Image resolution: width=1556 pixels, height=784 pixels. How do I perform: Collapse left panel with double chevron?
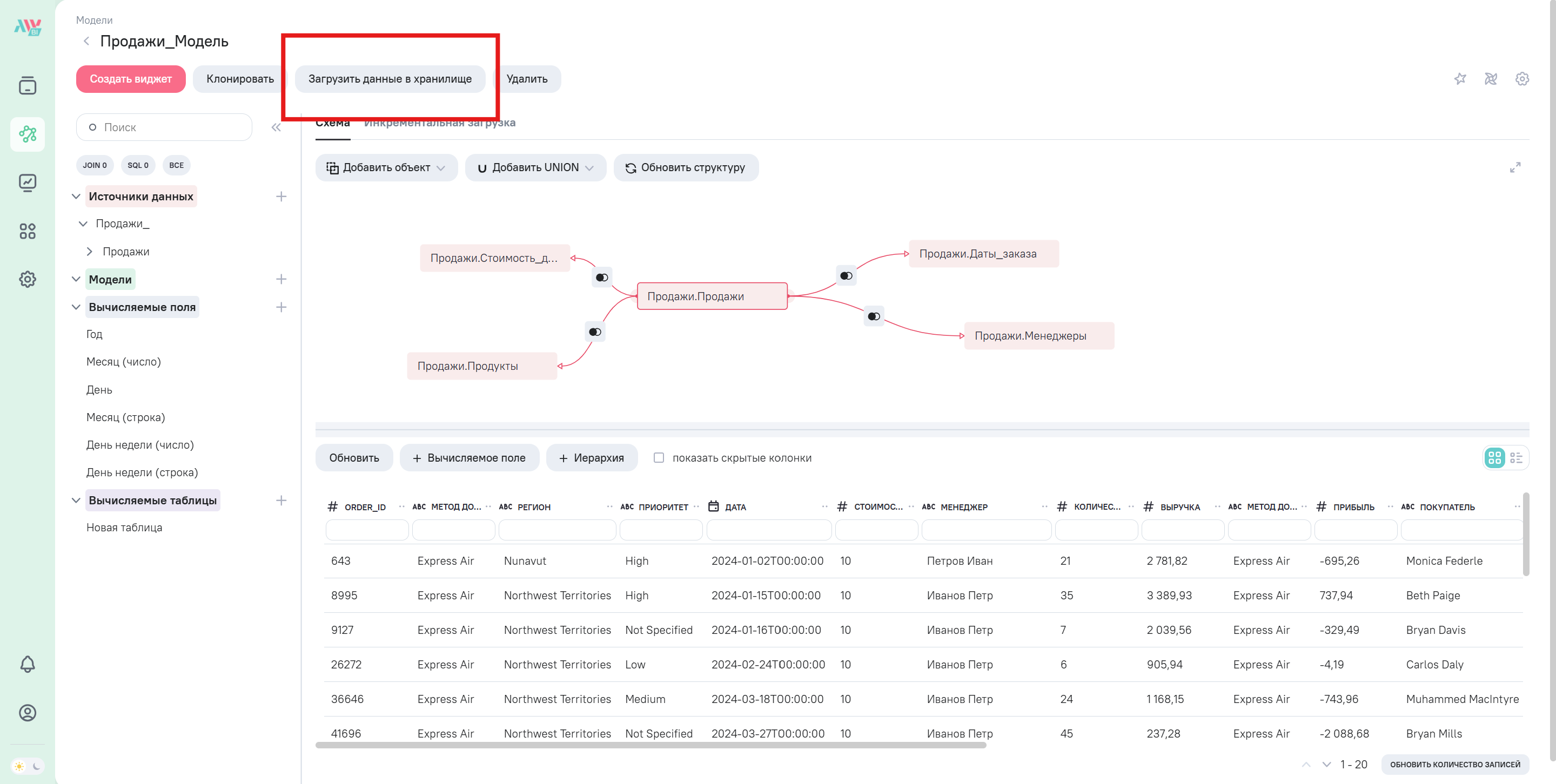[x=276, y=127]
